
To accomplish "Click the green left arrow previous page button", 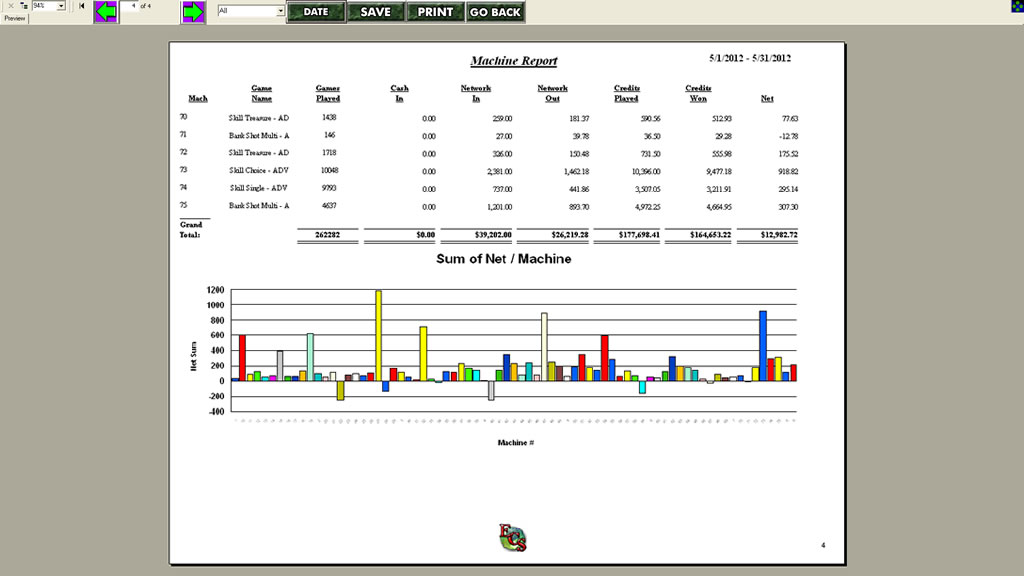I will click(106, 12).
